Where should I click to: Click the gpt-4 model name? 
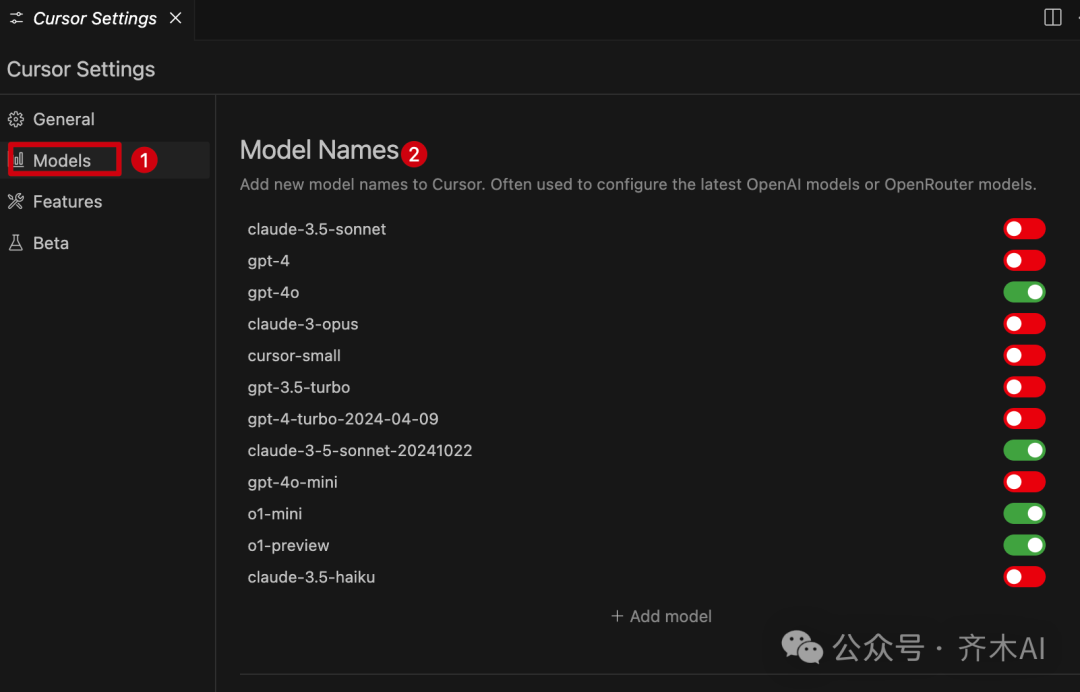coord(269,262)
